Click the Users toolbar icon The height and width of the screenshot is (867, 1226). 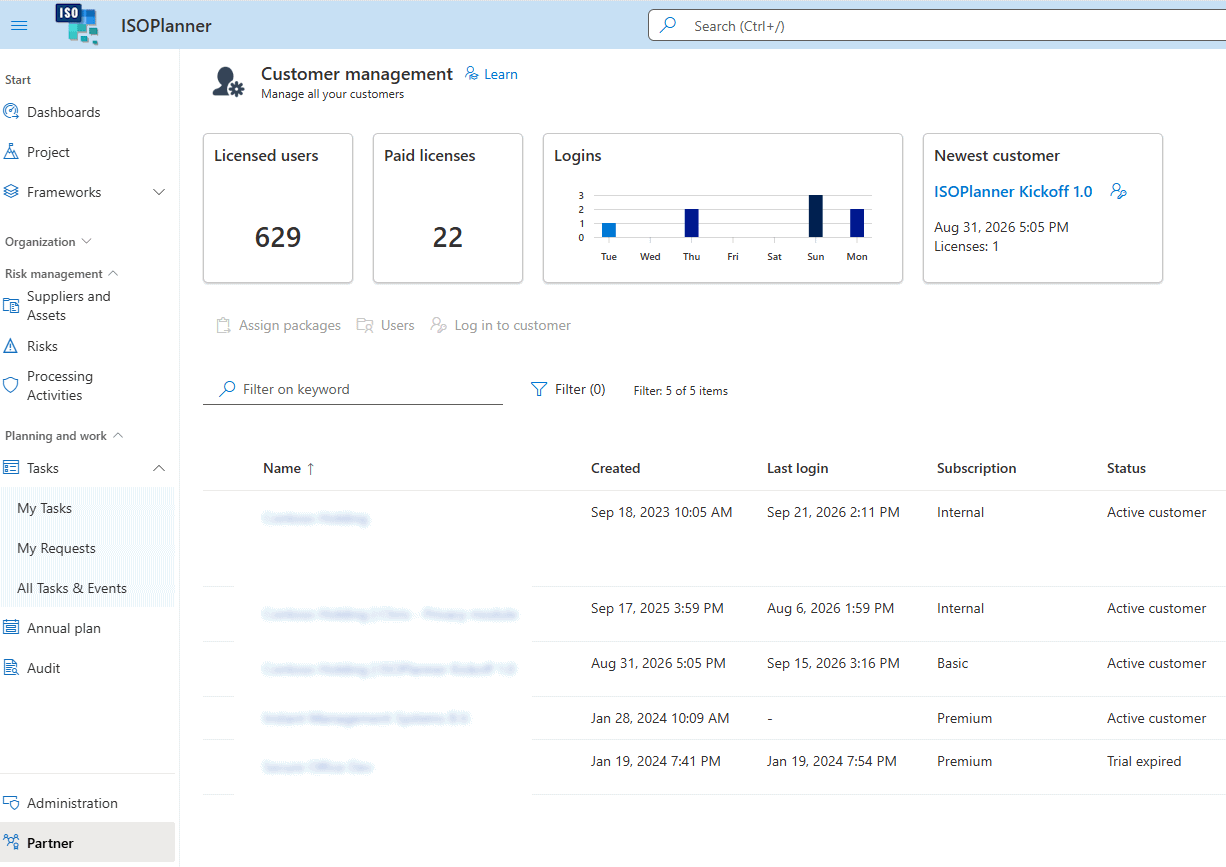[x=365, y=325]
